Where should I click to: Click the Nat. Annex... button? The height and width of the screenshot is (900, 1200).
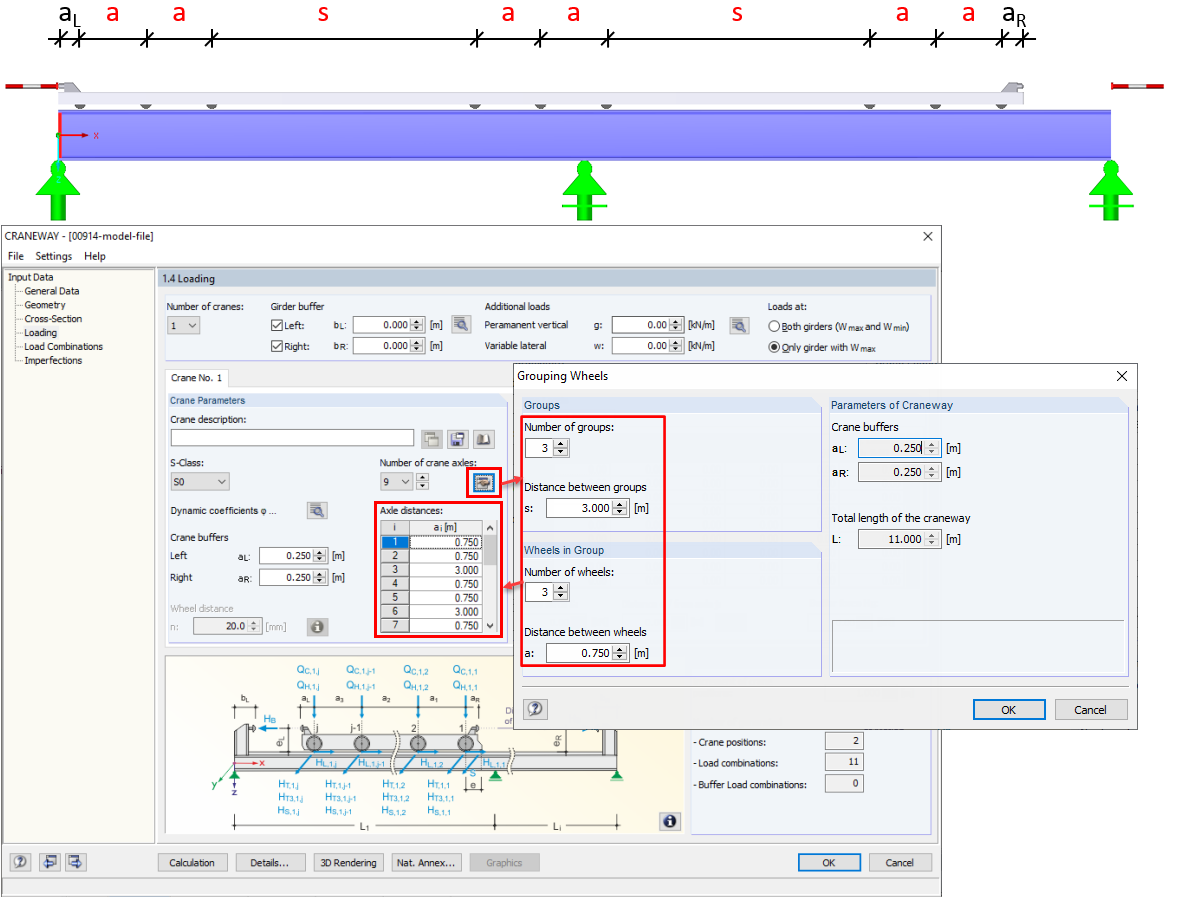point(426,862)
